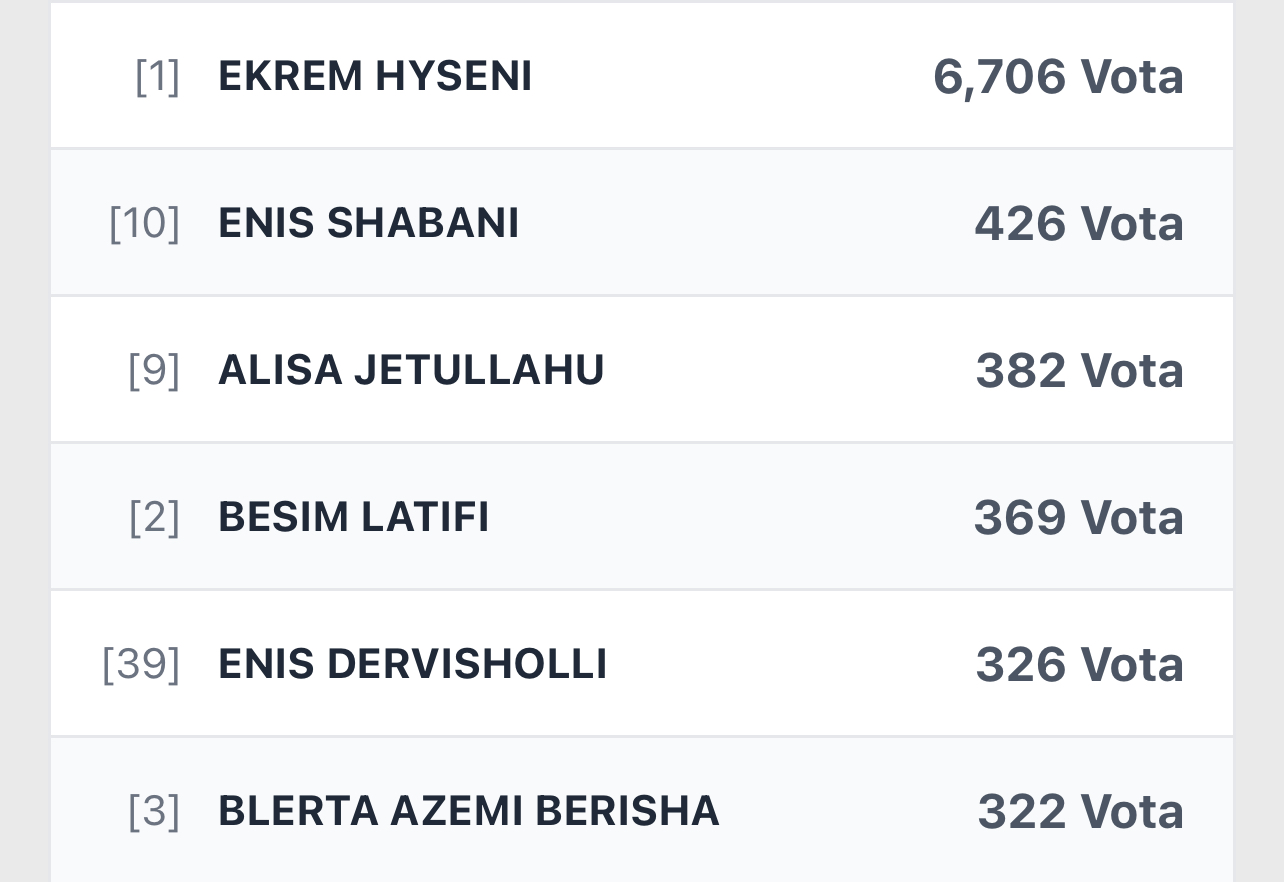
Task: Select BLERTA AZEMI BERISHA name
Action: [x=468, y=811]
